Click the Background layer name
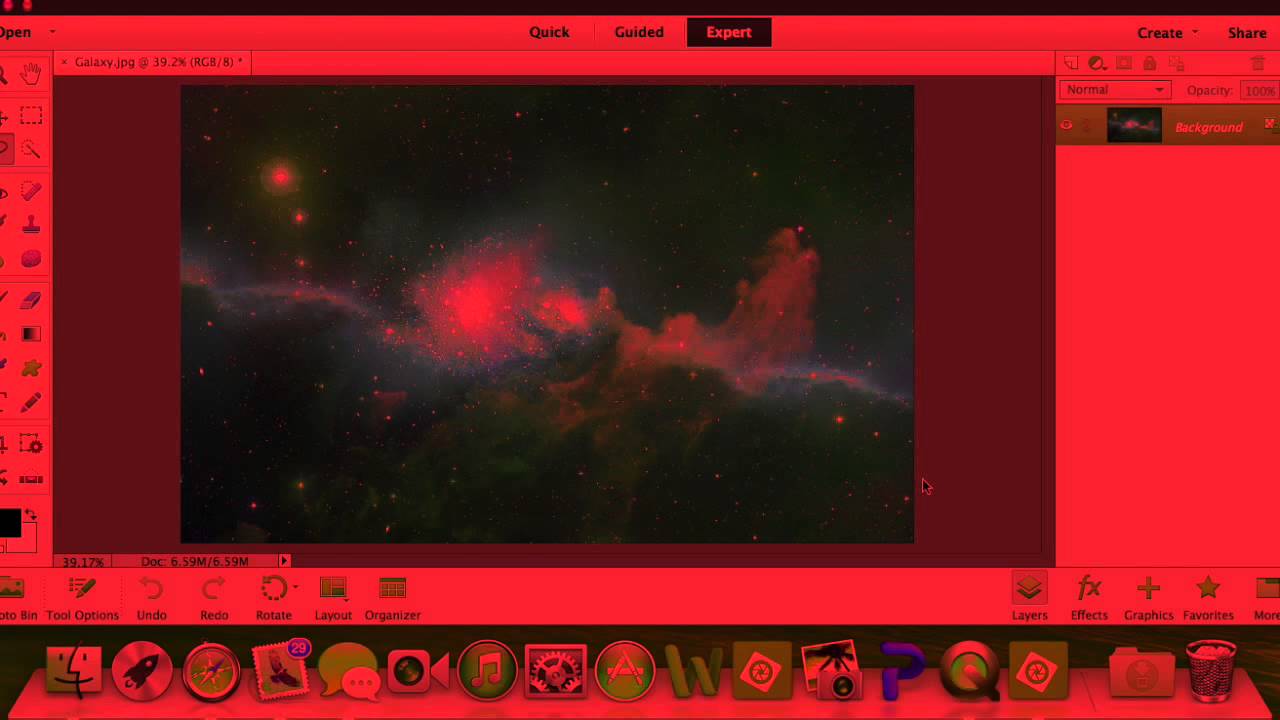The width and height of the screenshot is (1280, 720). coord(1208,127)
